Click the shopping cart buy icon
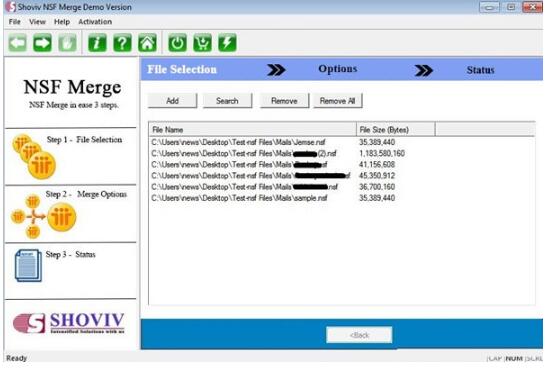The image size is (552, 369). pyautogui.click(x=202, y=43)
